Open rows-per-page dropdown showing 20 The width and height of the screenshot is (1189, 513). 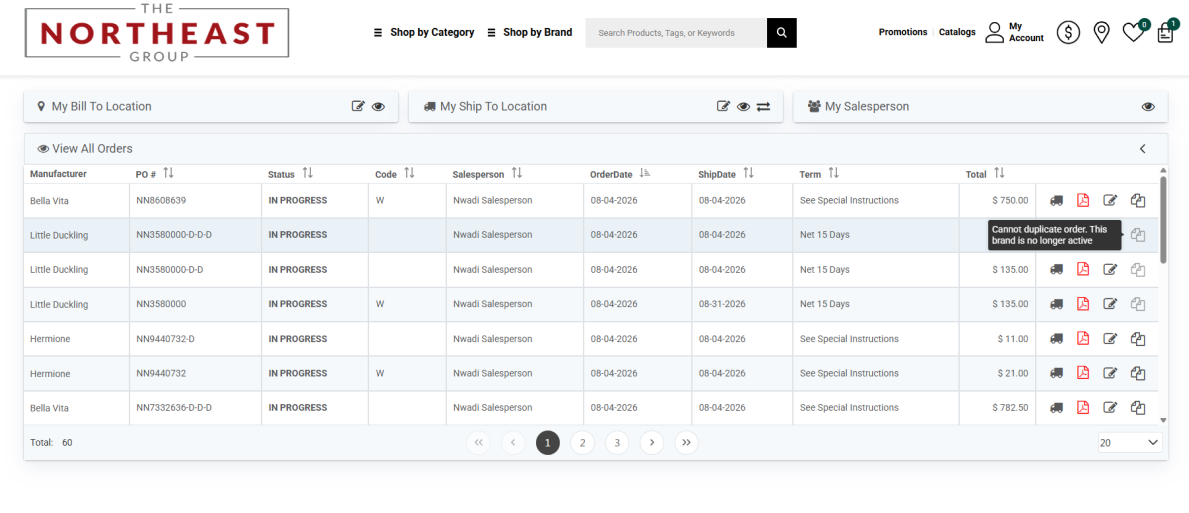(x=1130, y=443)
